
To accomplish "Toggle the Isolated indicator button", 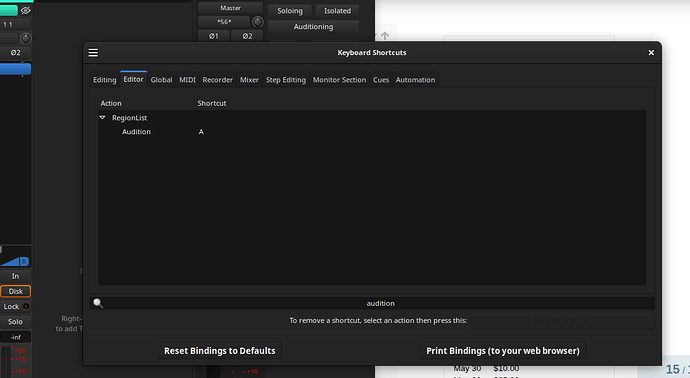I will [x=338, y=11].
